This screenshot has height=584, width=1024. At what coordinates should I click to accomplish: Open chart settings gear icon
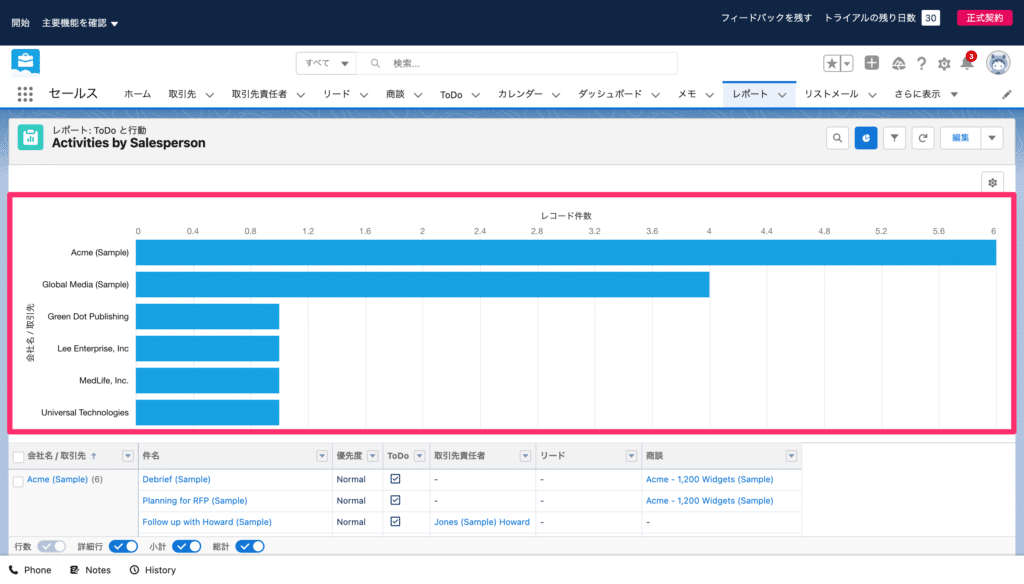(x=993, y=182)
